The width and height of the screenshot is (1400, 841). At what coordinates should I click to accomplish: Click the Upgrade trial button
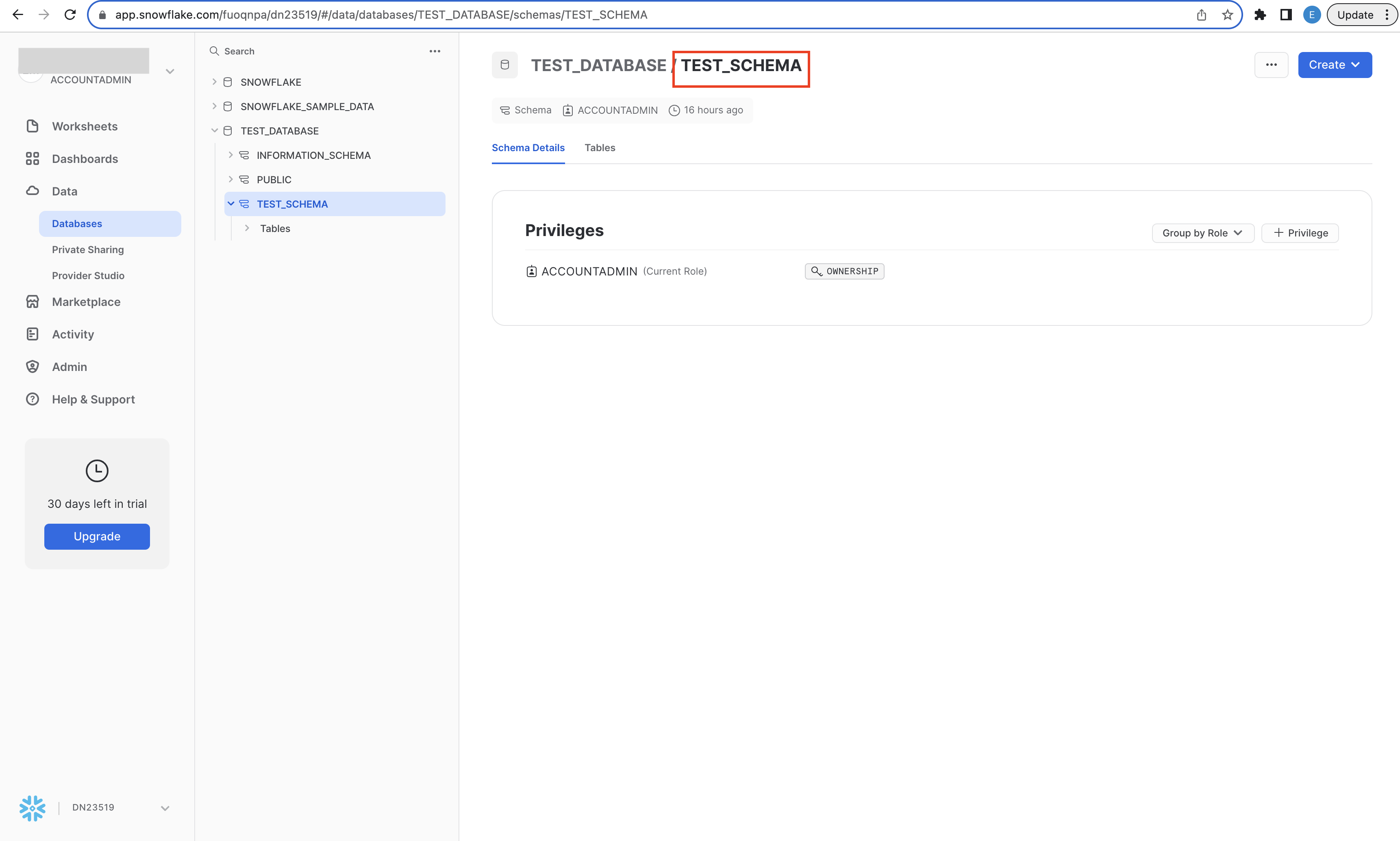pyautogui.click(x=97, y=537)
